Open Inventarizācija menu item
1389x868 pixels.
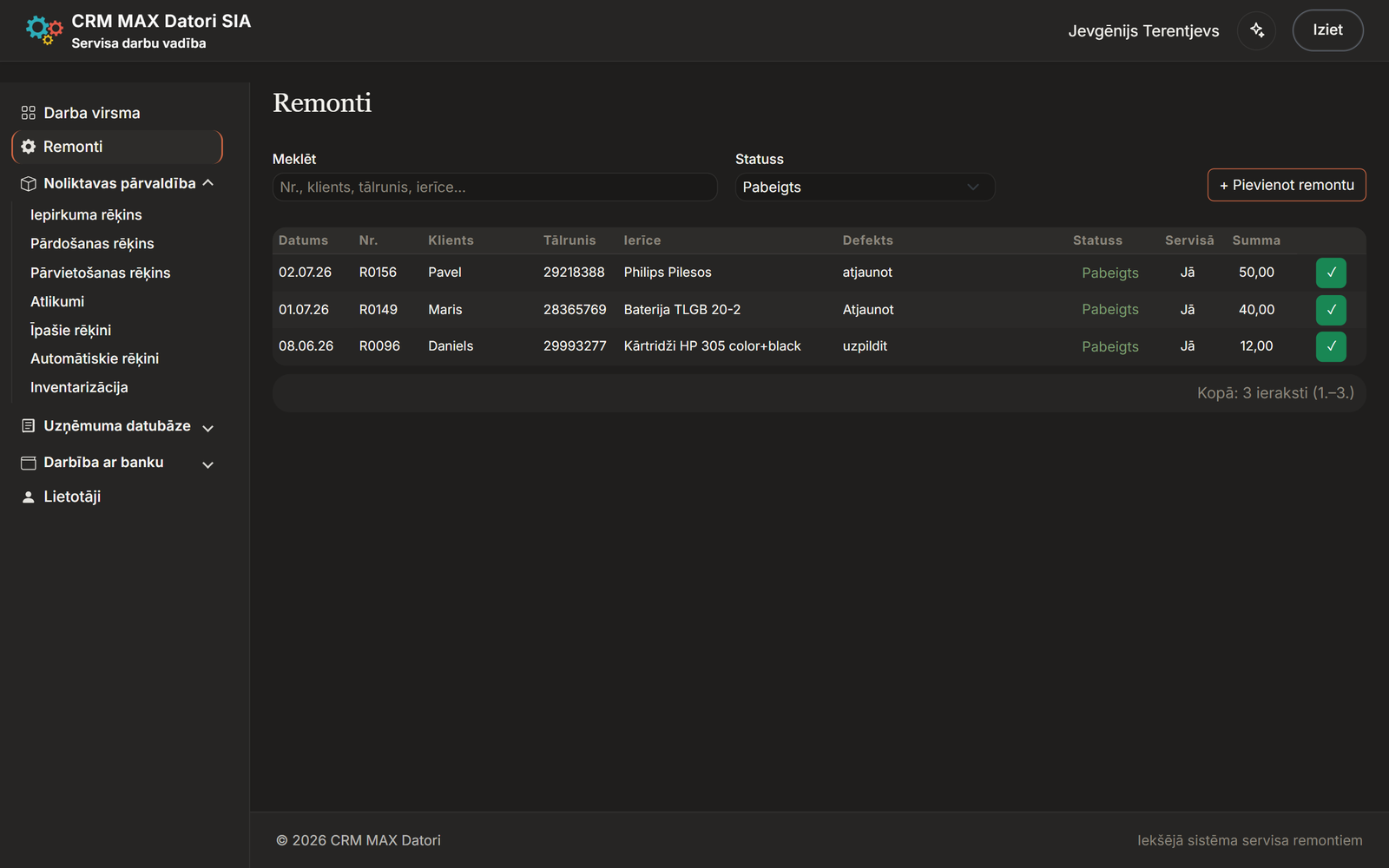(79, 387)
